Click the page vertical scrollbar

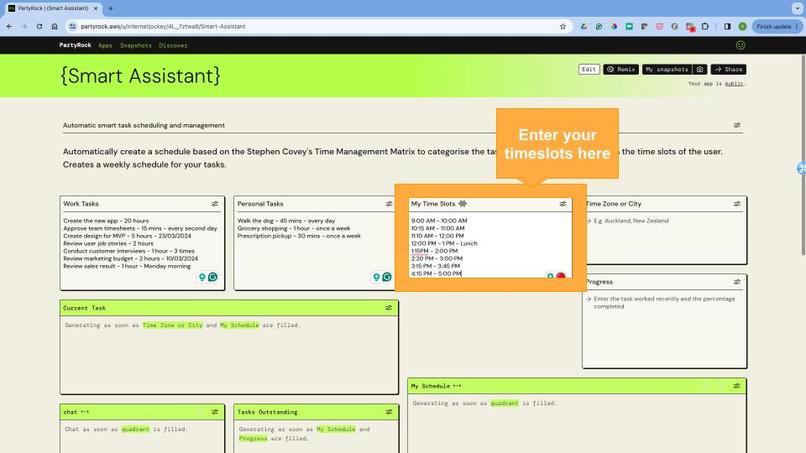[802, 154]
